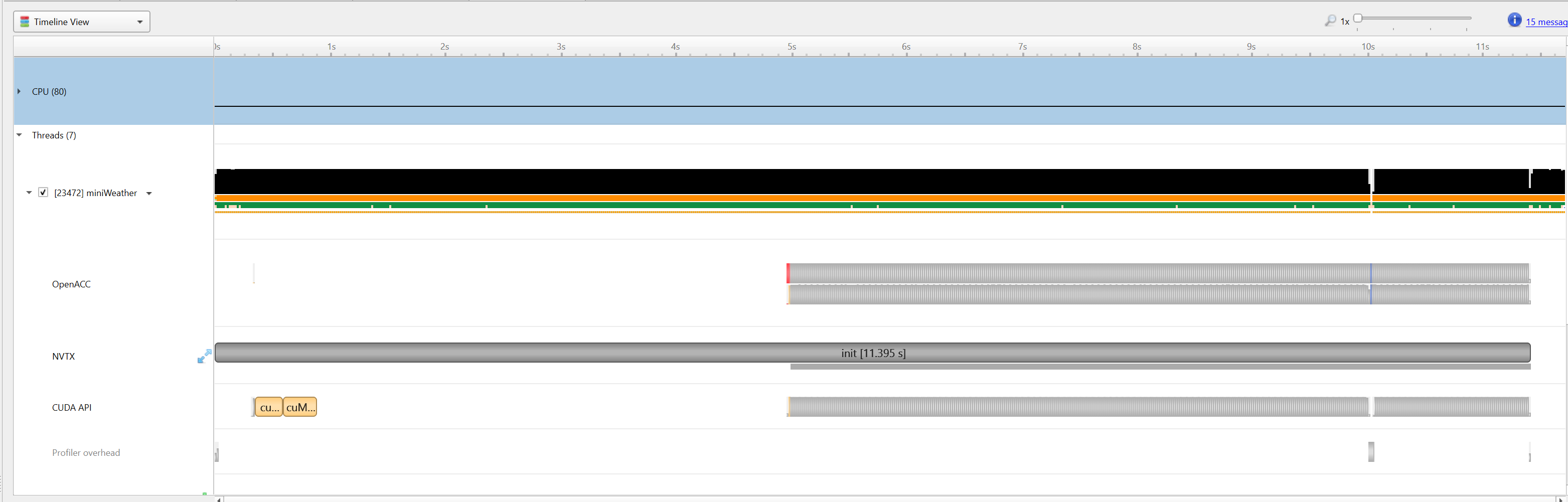The width and height of the screenshot is (1568, 502).
Task: Click the red OpenACC start marker
Action: point(788,273)
